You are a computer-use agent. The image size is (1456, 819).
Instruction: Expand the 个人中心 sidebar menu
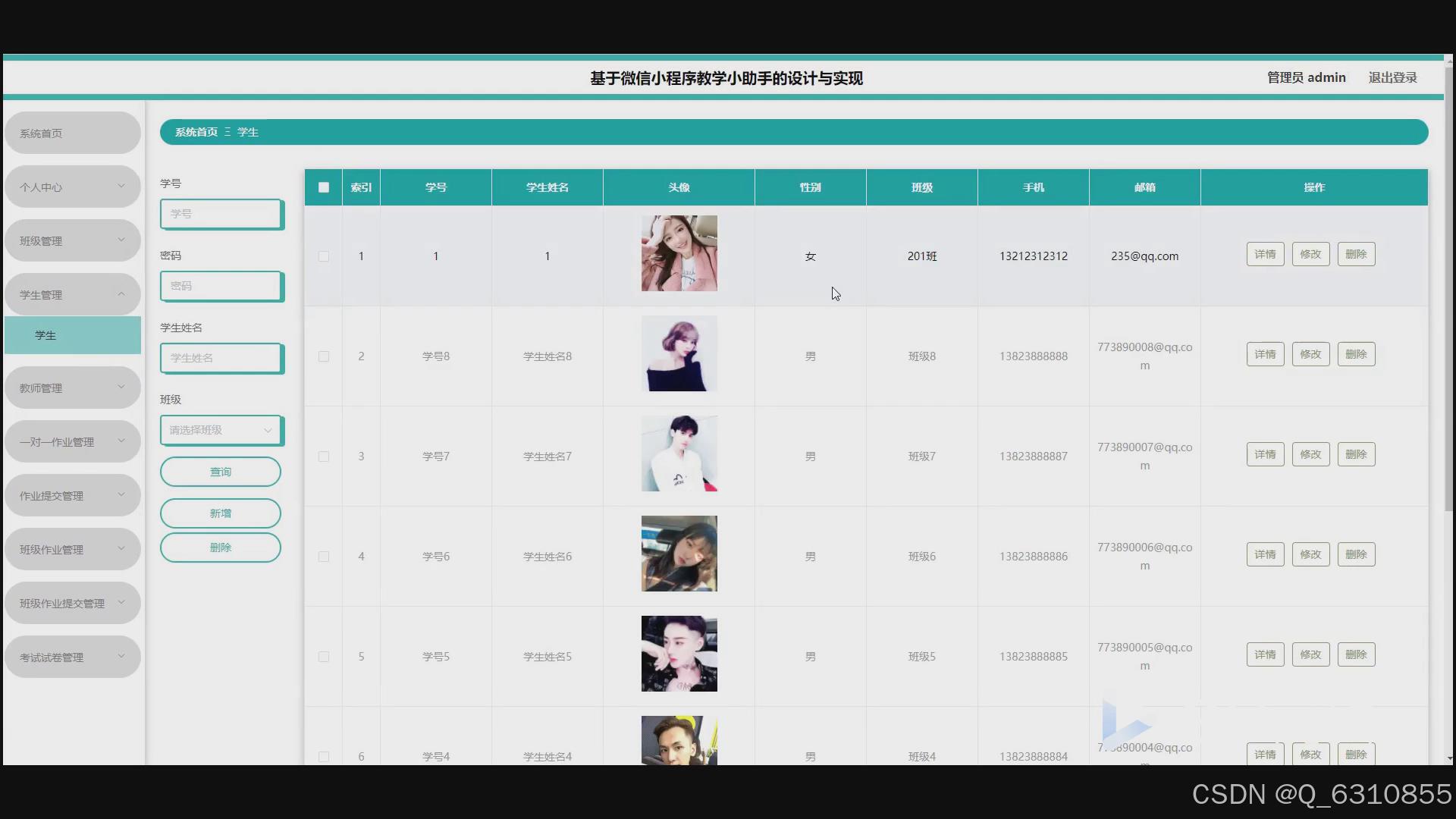[x=72, y=187]
